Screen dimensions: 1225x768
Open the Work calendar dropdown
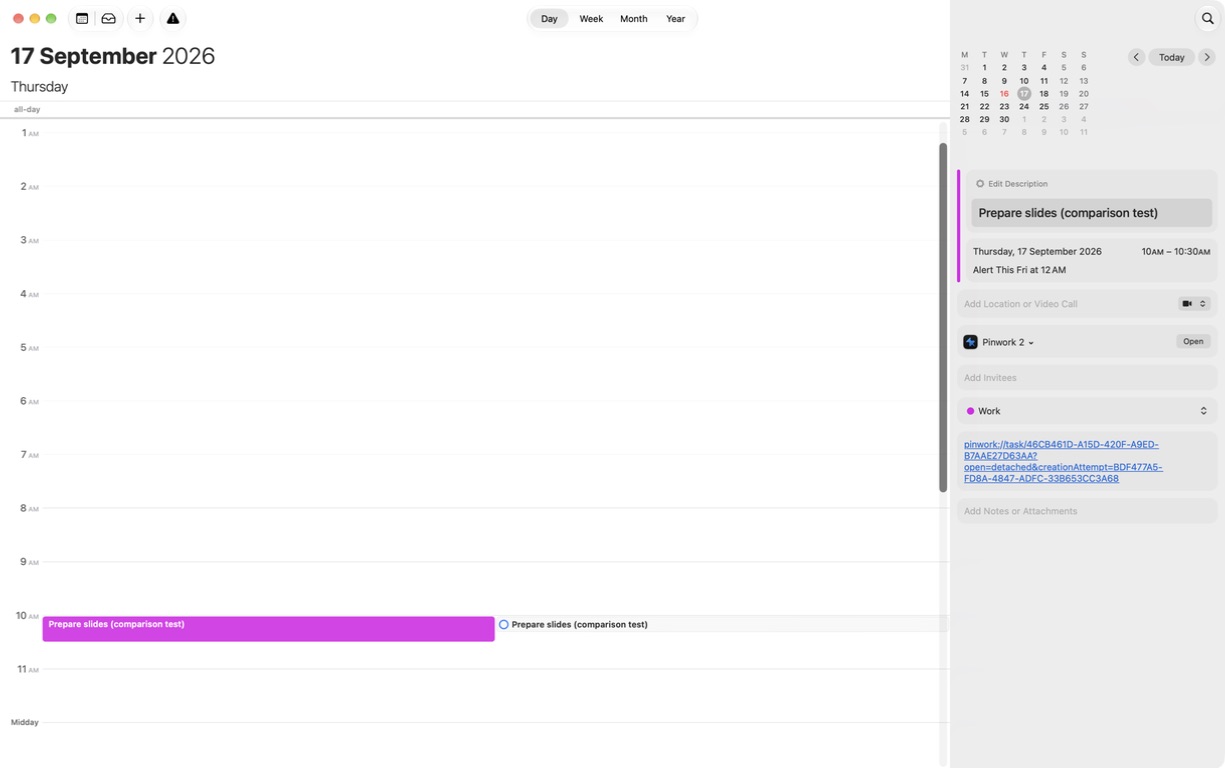1203,411
